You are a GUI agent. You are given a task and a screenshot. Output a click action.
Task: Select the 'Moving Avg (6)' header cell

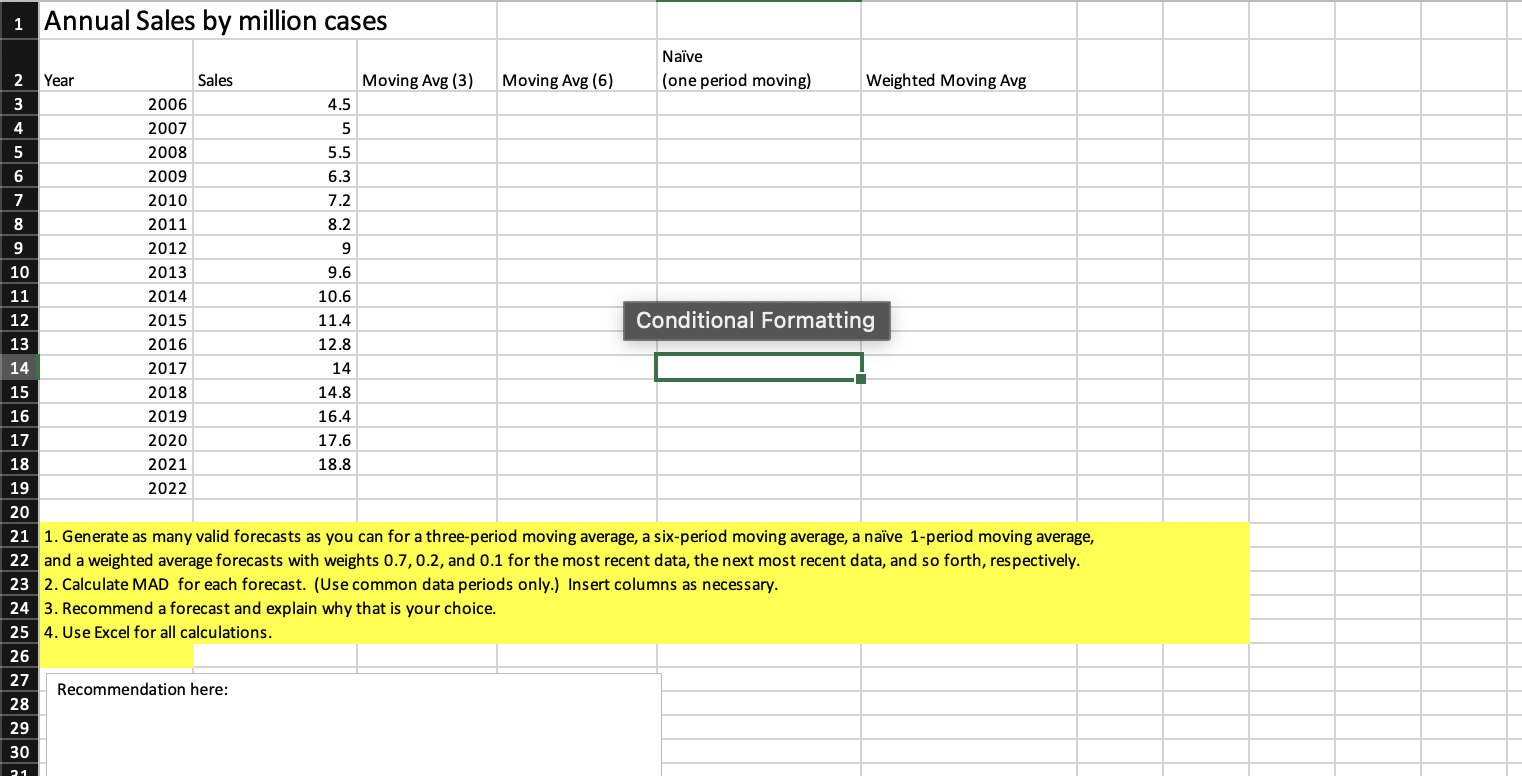(576, 67)
